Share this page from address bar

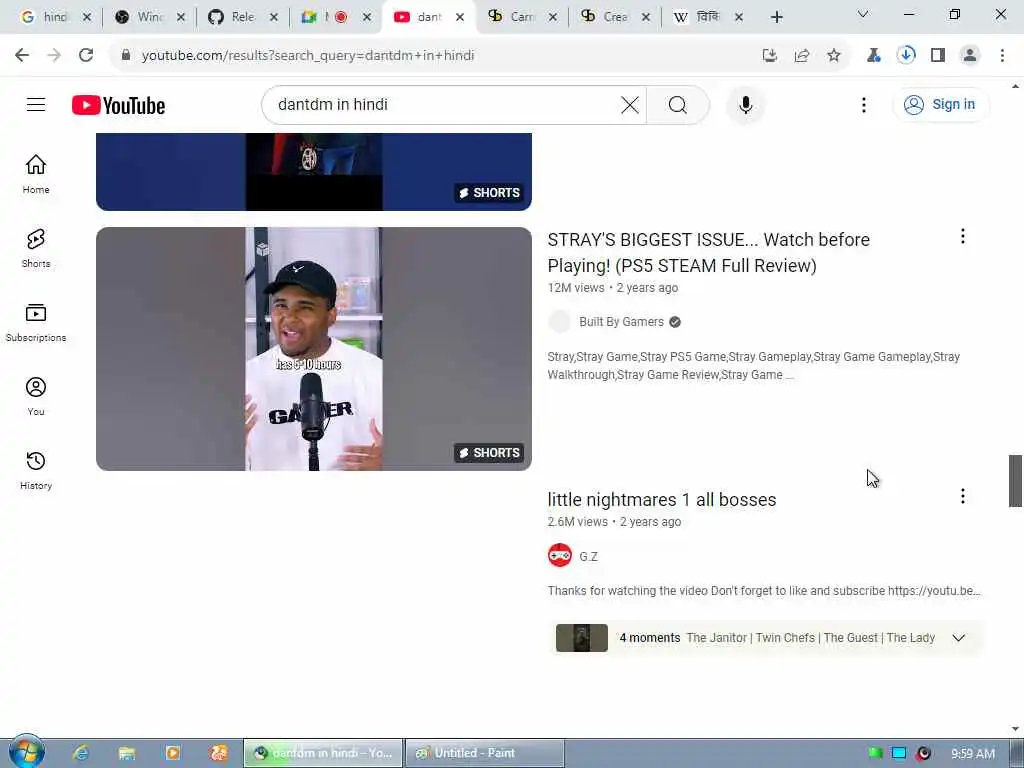[801, 56]
